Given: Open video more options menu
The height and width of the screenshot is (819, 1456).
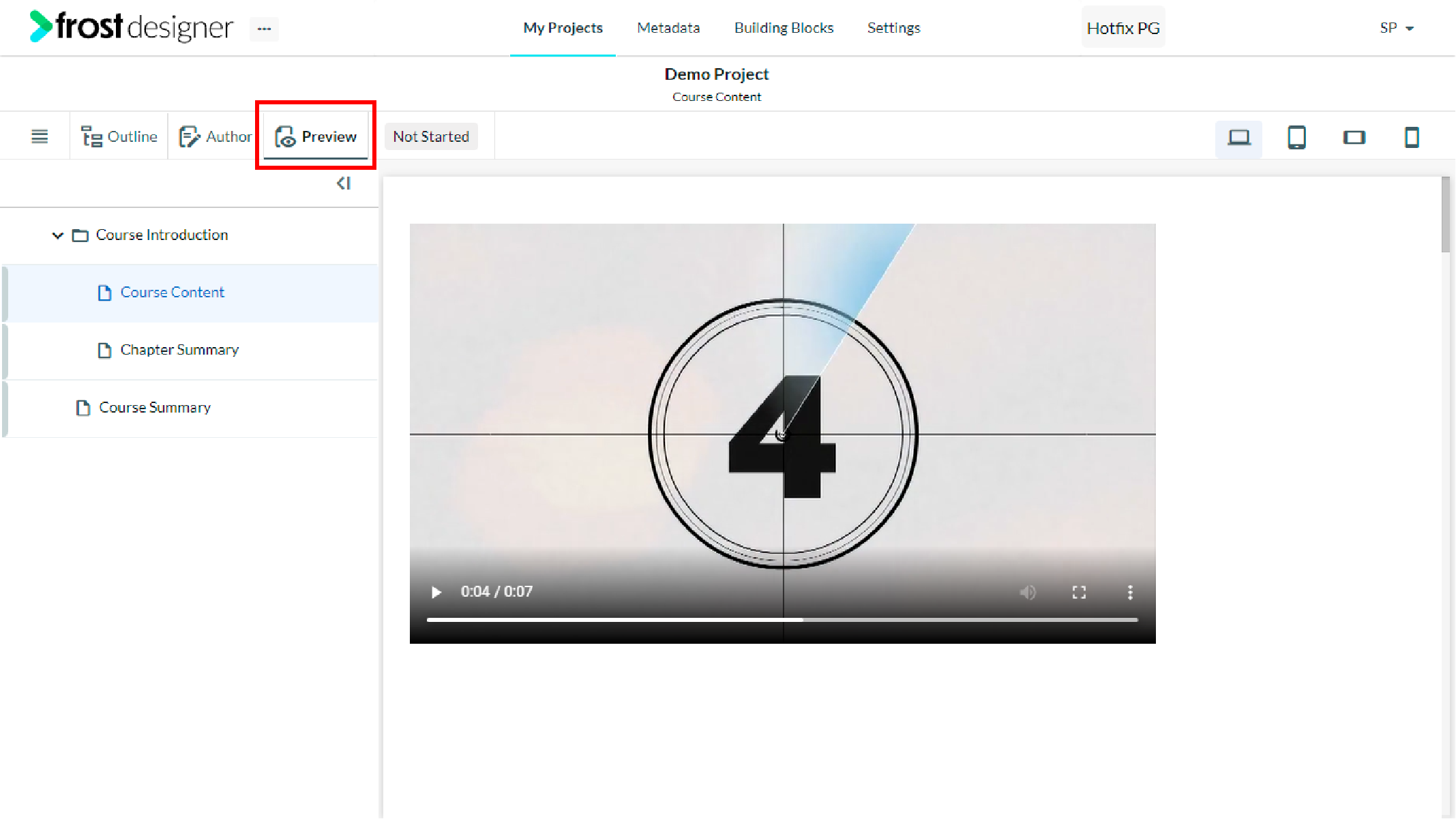Looking at the screenshot, I should tap(1130, 592).
